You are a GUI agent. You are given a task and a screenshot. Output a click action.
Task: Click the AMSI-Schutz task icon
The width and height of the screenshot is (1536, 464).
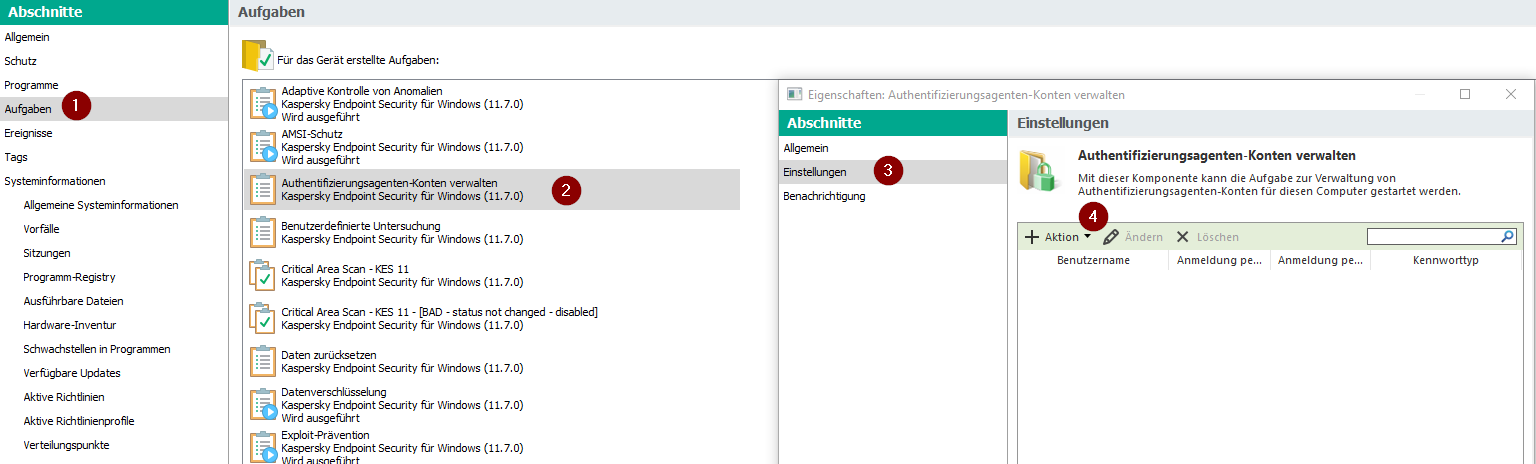click(262, 146)
